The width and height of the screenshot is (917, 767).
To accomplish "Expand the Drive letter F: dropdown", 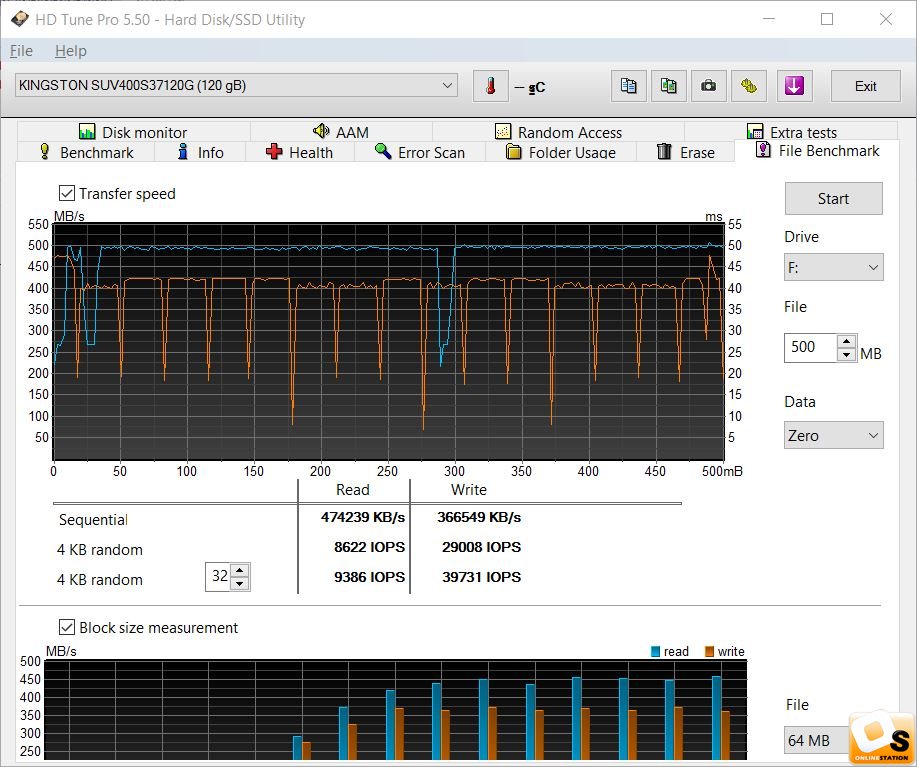I will [x=833, y=267].
